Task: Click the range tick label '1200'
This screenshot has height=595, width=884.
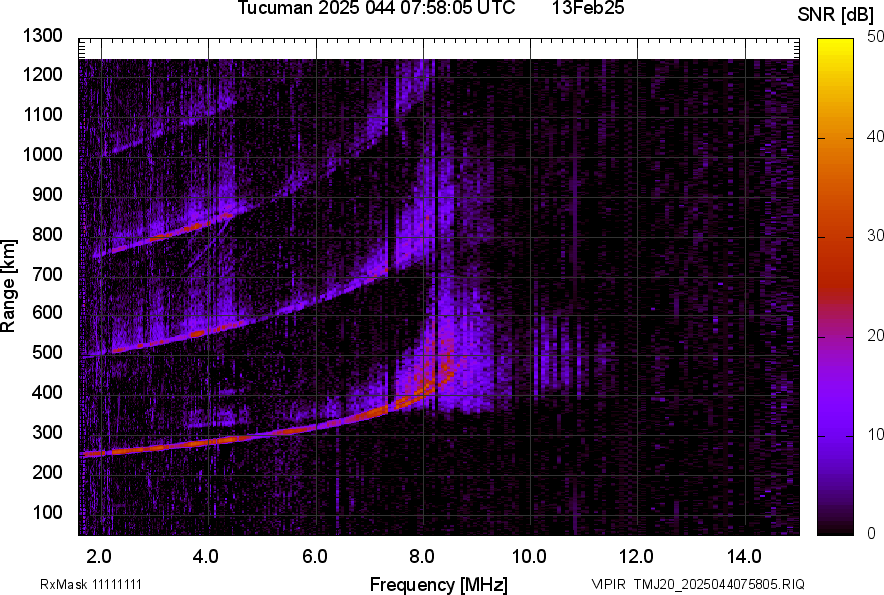Action: 42,74
